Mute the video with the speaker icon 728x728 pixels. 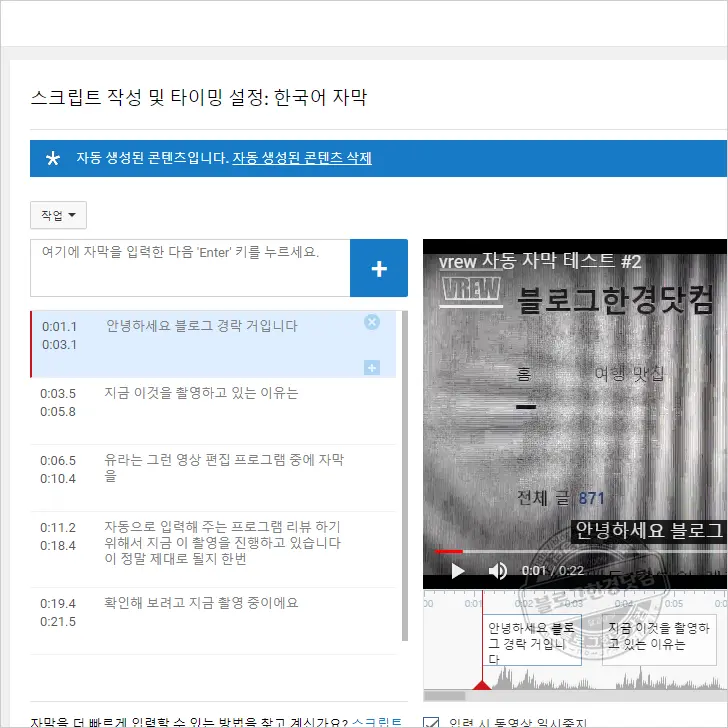(x=498, y=571)
